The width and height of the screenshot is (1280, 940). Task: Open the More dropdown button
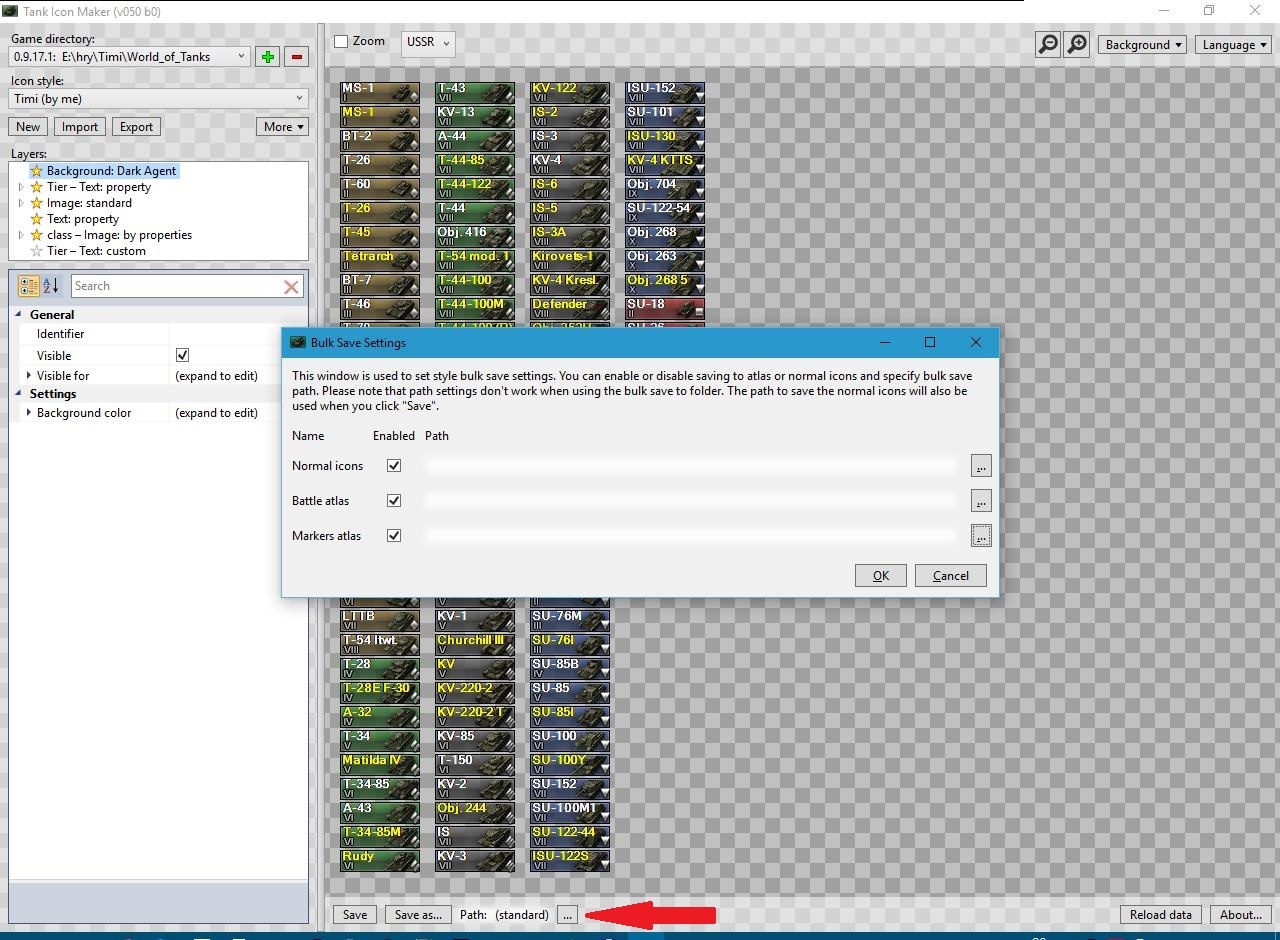click(283, 127)
